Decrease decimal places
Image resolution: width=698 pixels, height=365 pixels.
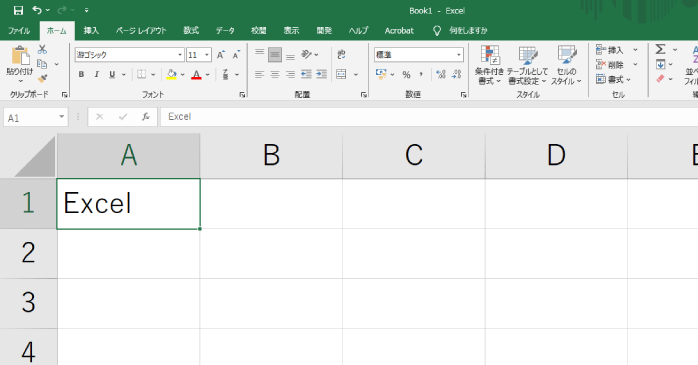point(456,74)
